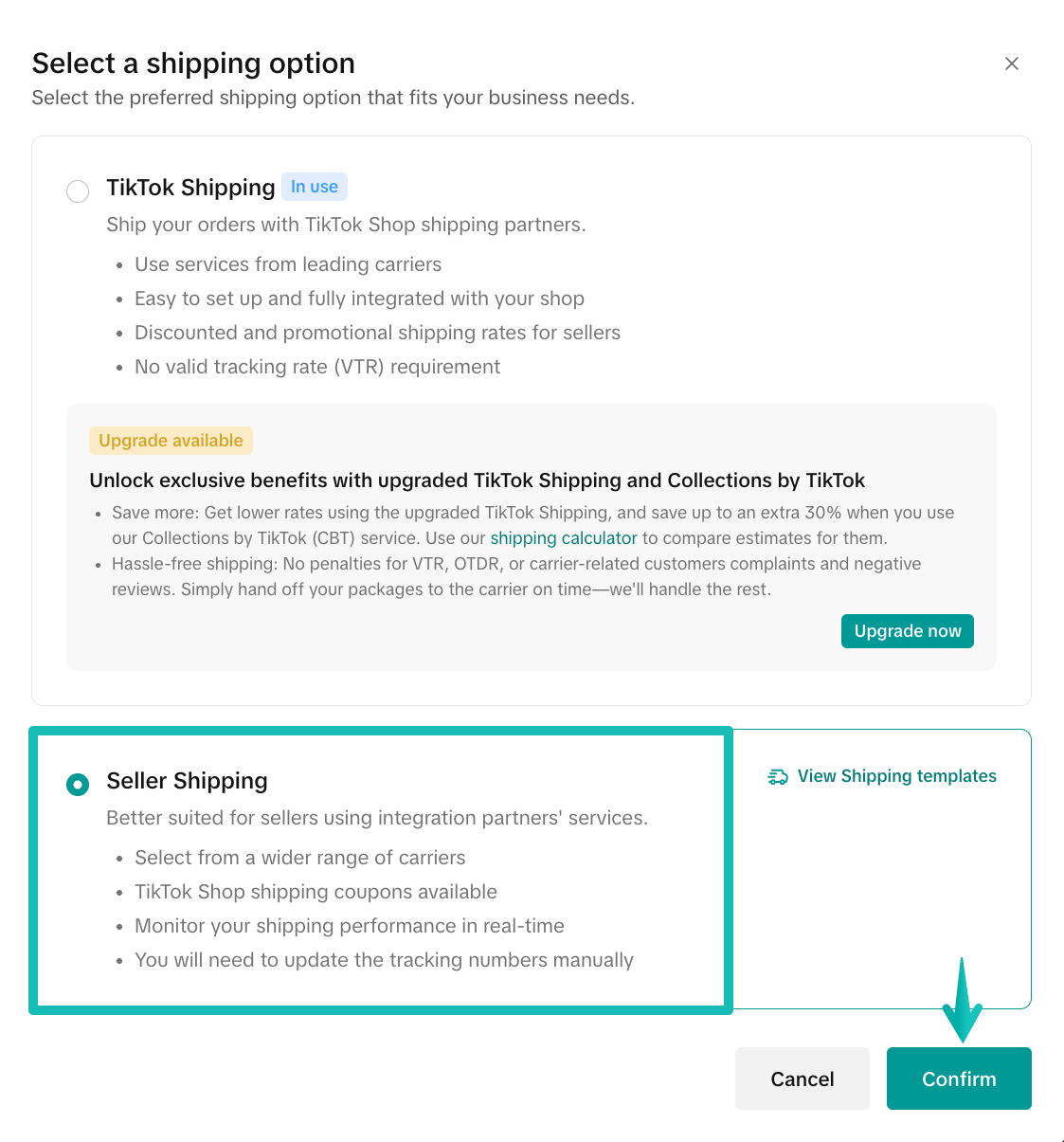Click the highlighted Seller Shipping card
Viewport: 1064px width, 1142px height.
[379, 869]
